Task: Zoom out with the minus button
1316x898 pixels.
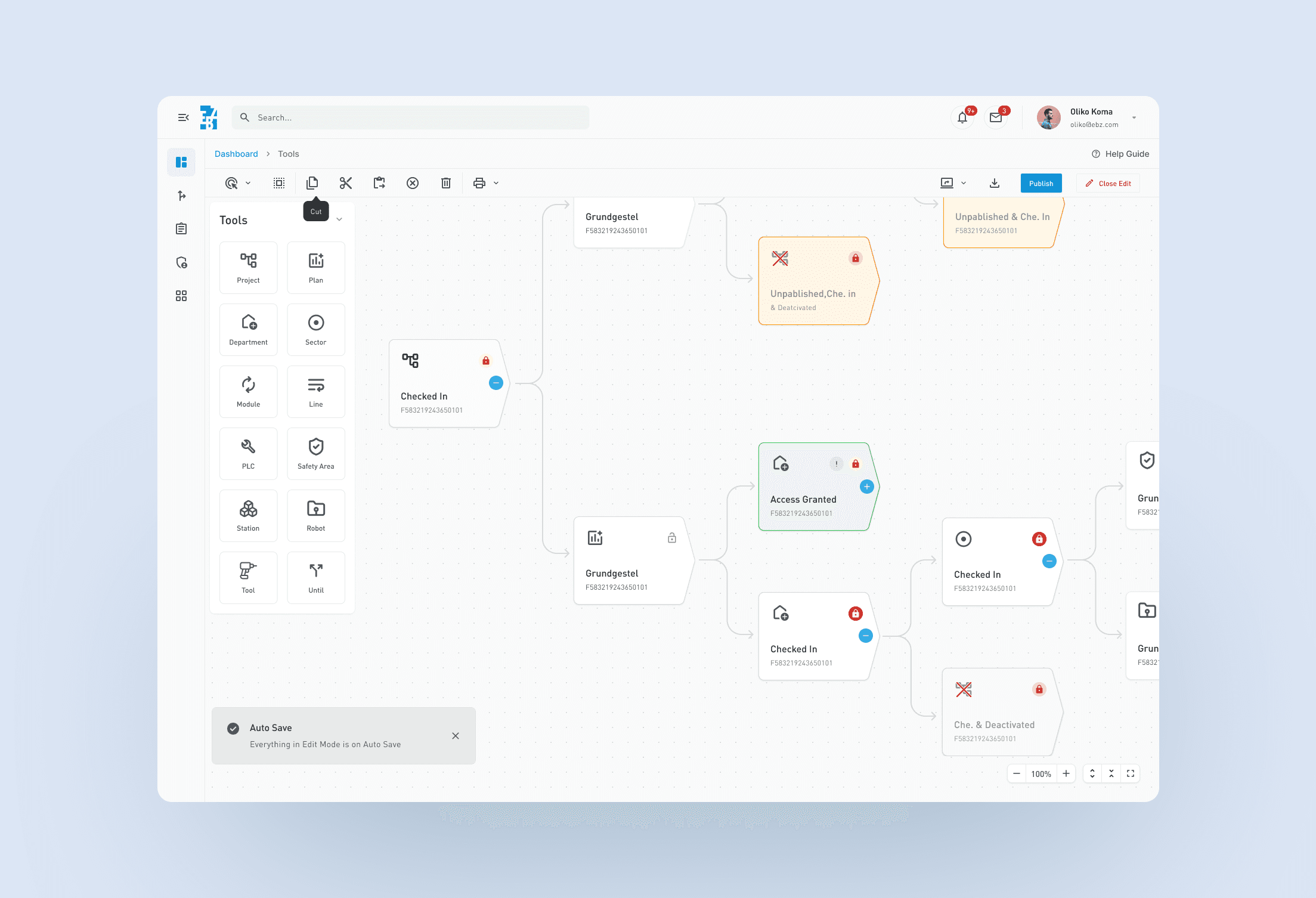Action: 1017,773
